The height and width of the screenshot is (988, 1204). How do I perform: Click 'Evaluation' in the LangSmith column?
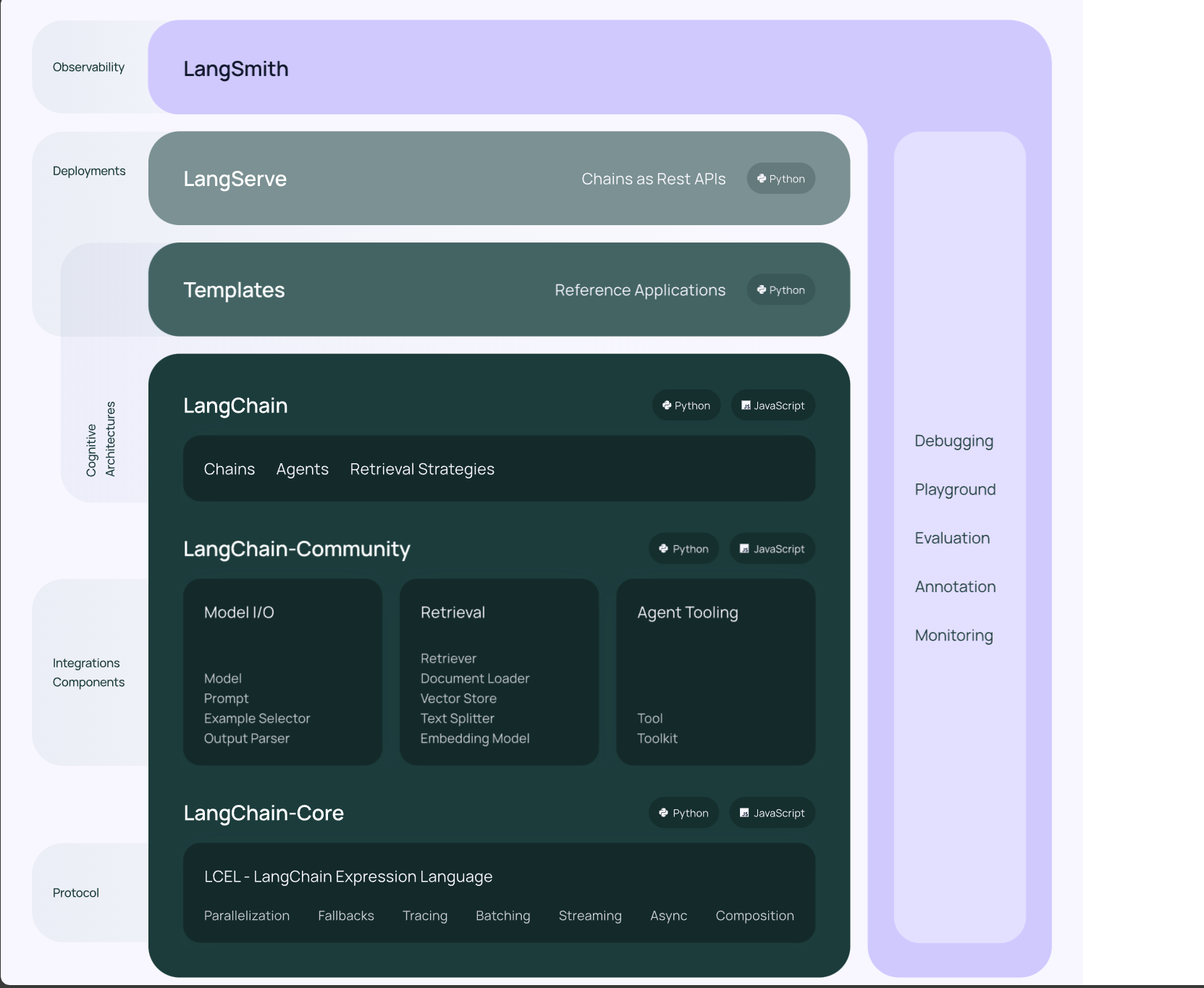[952, 538]
